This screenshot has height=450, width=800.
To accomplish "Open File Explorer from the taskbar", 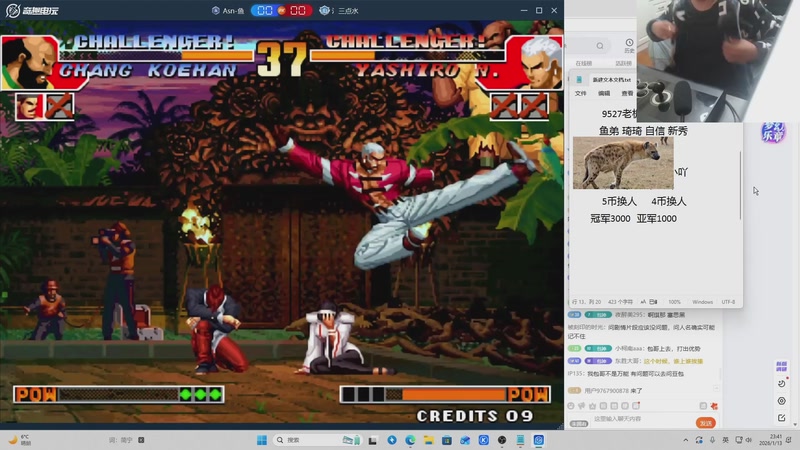I will (429, 440).
